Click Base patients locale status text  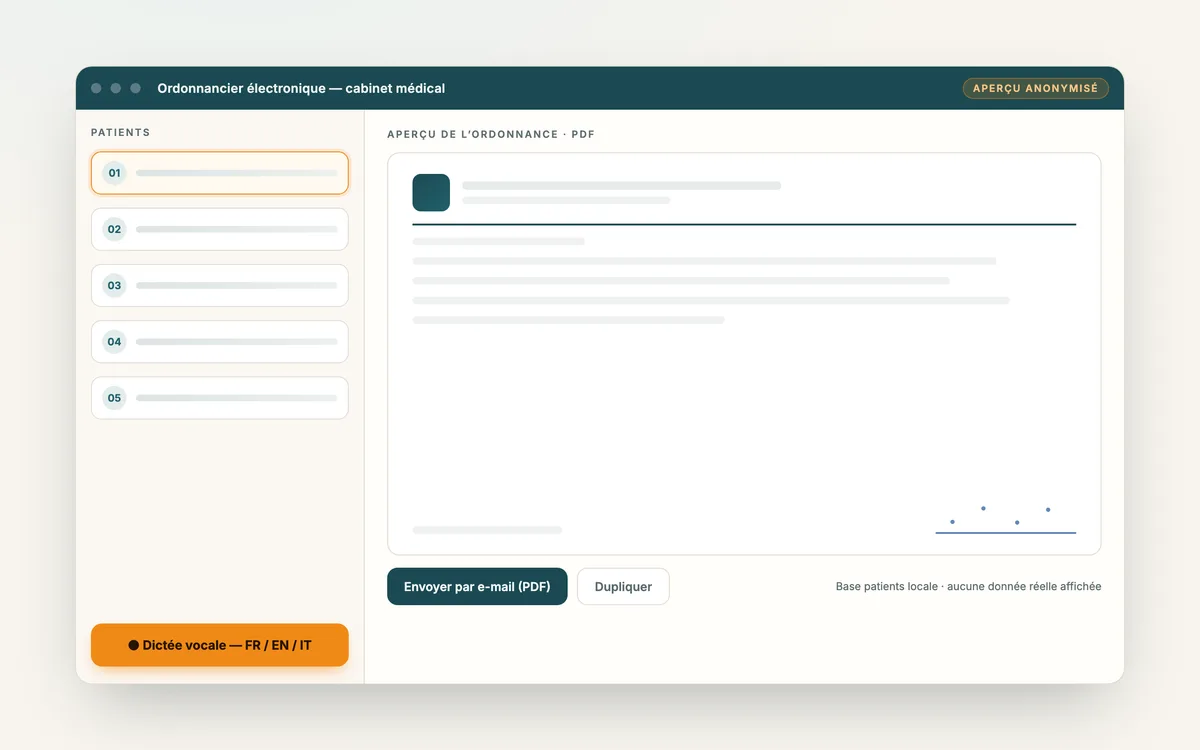[968, 587]
